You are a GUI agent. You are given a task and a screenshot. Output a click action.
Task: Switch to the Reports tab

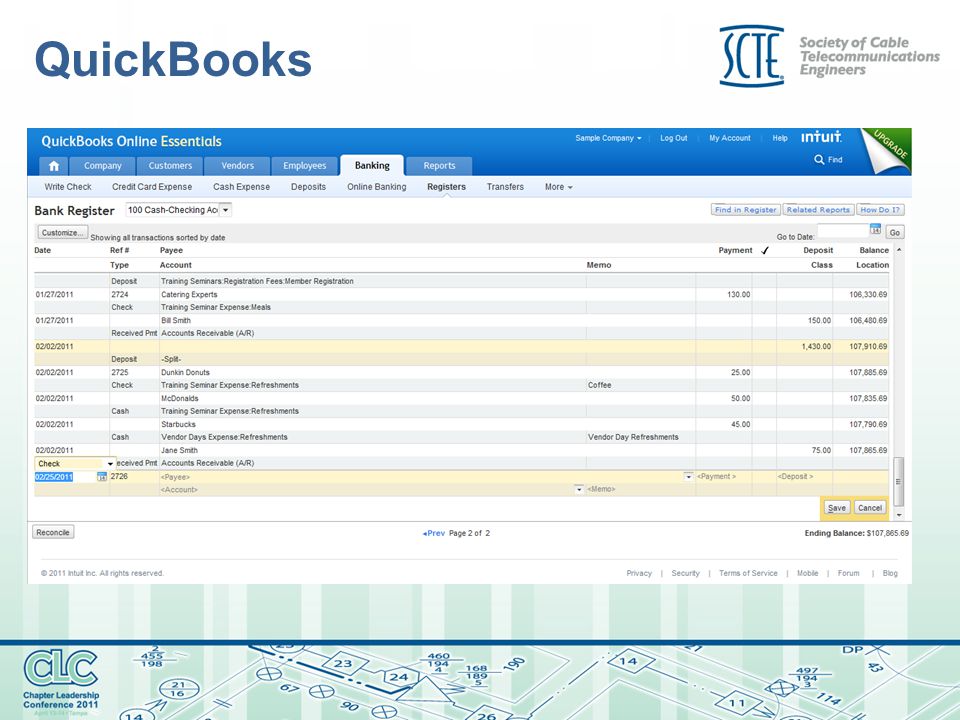tap(439, 166)
